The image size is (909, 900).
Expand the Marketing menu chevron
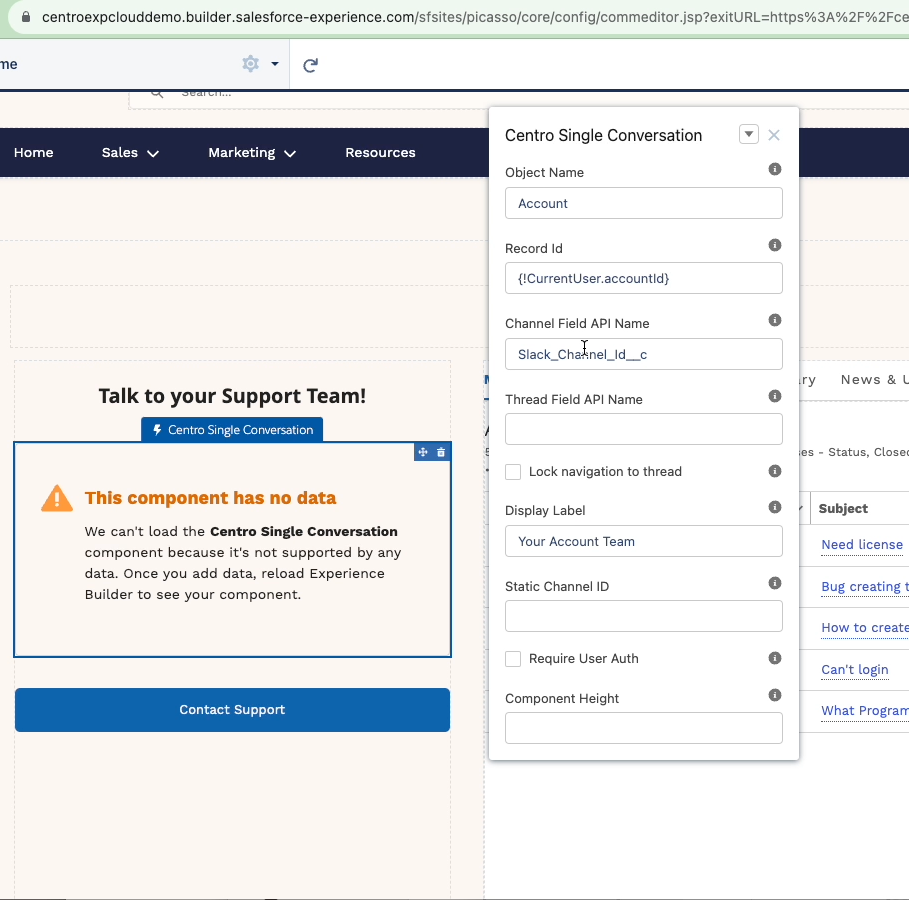[x=290, y=154]
